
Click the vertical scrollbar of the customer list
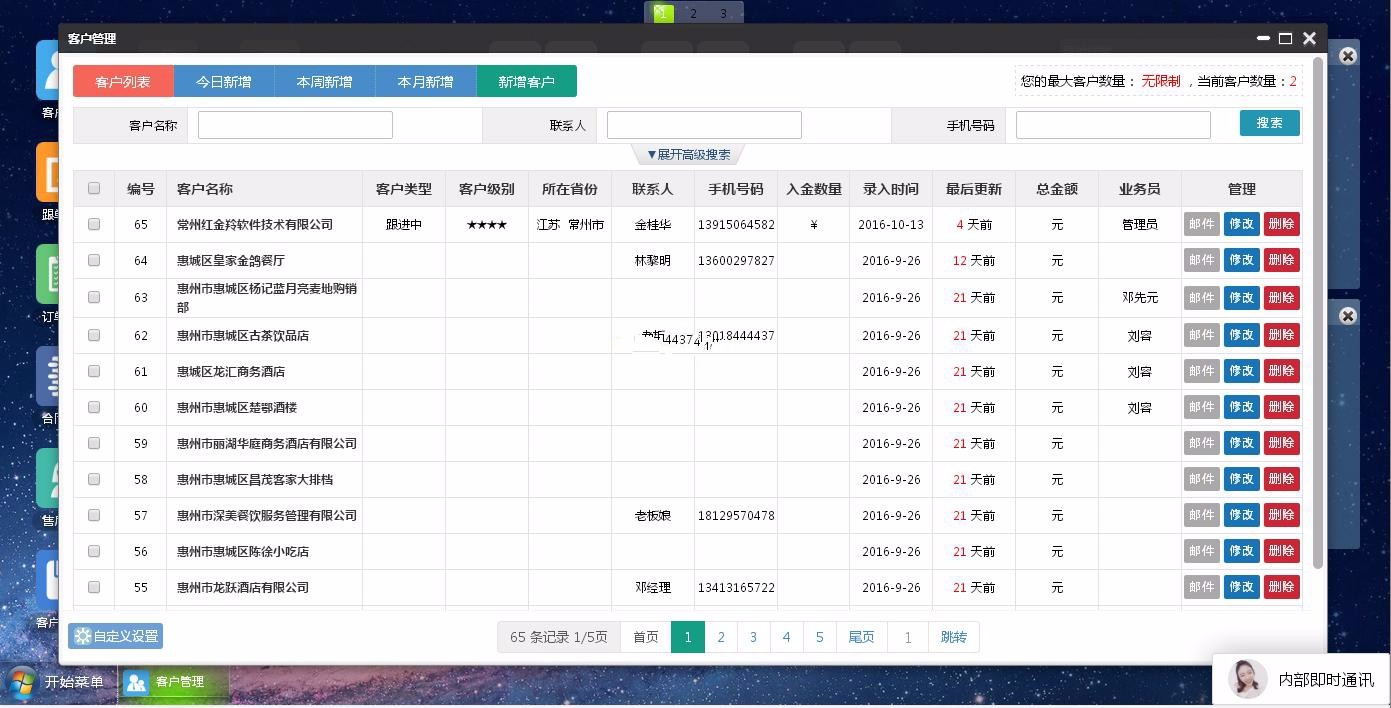(1318, 313)
